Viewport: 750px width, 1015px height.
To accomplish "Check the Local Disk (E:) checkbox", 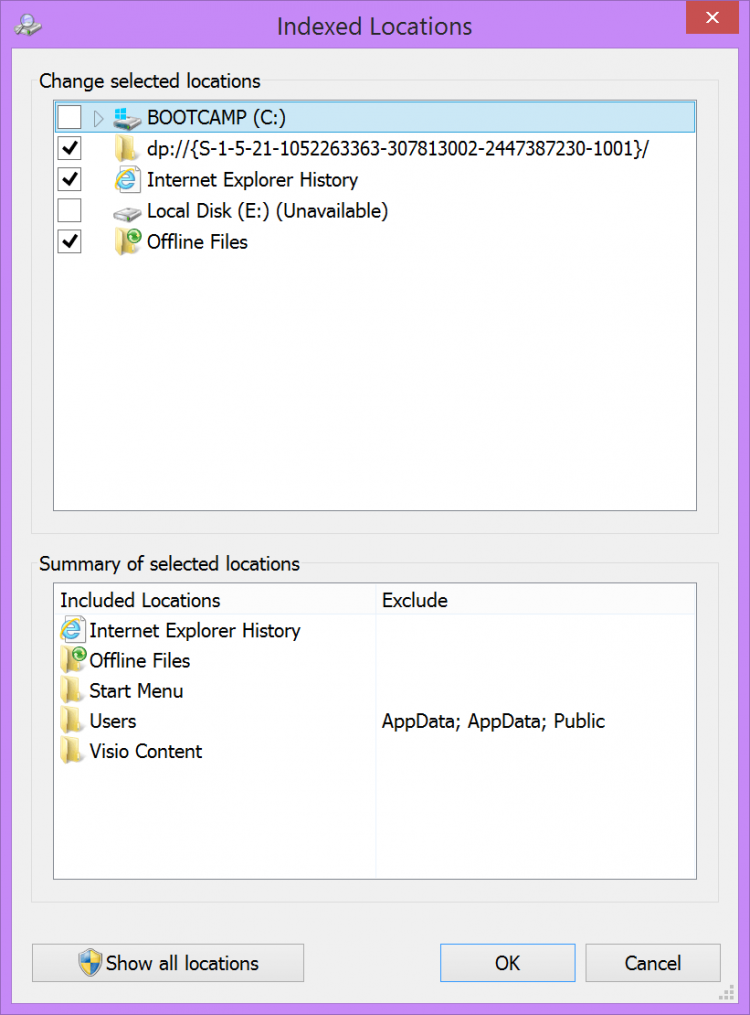I will point(69,211).
